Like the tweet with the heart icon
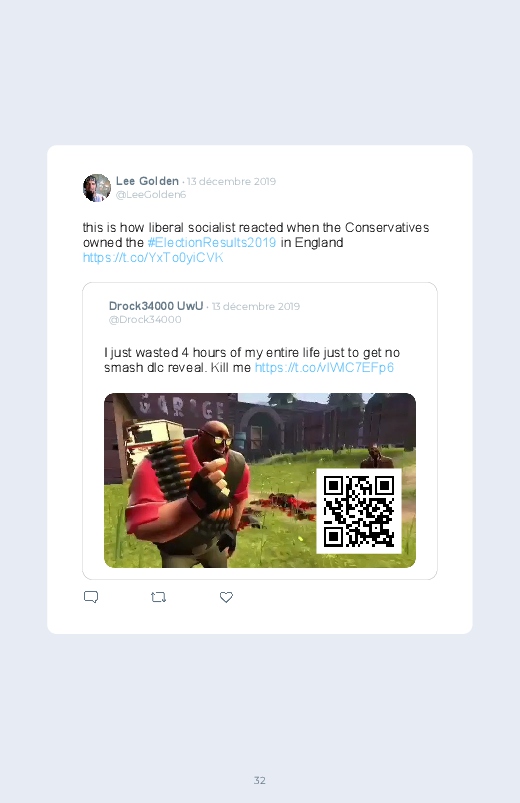 tap(226, 597)
